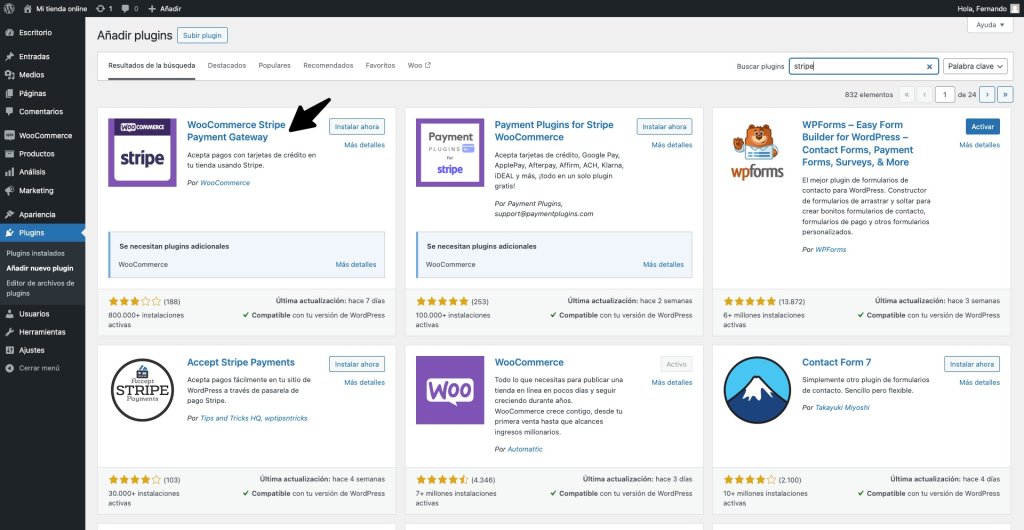Jump to last results page

point(1005,95)
